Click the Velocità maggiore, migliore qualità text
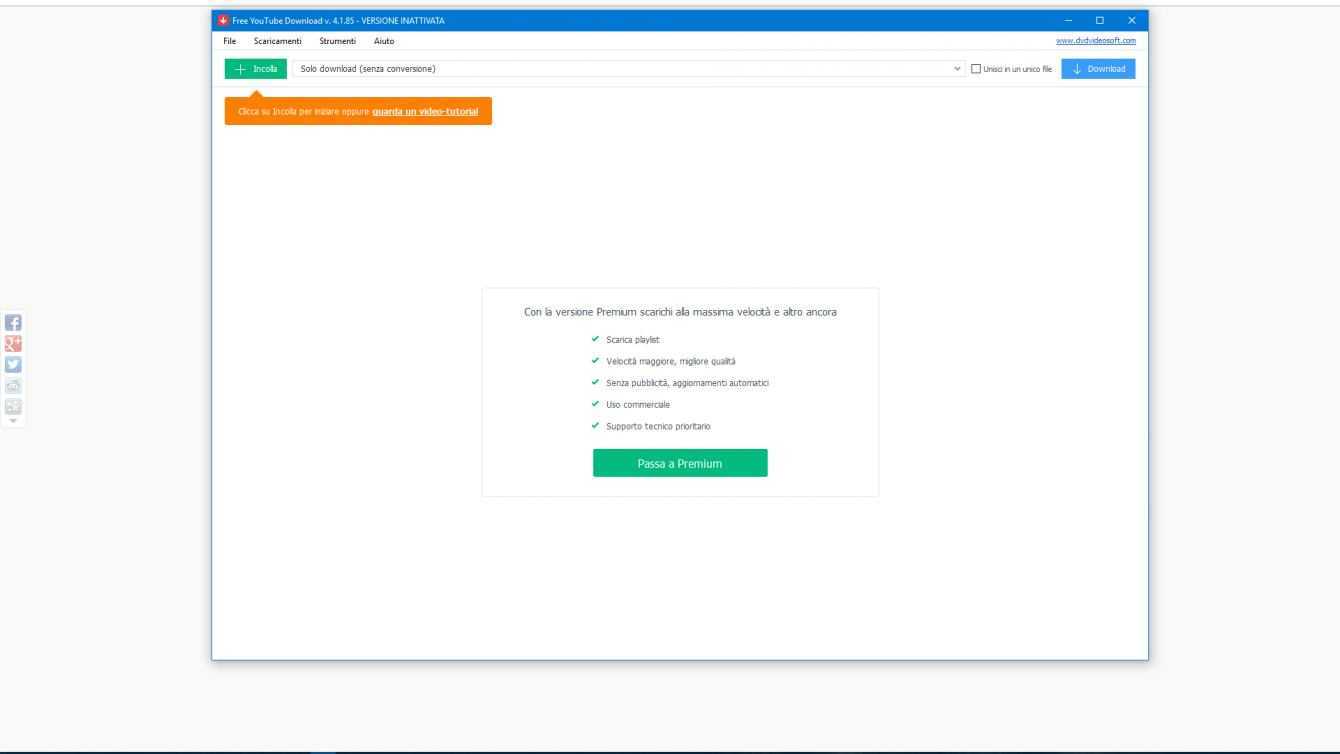The image size is (1340, 754). pos(671,361)
